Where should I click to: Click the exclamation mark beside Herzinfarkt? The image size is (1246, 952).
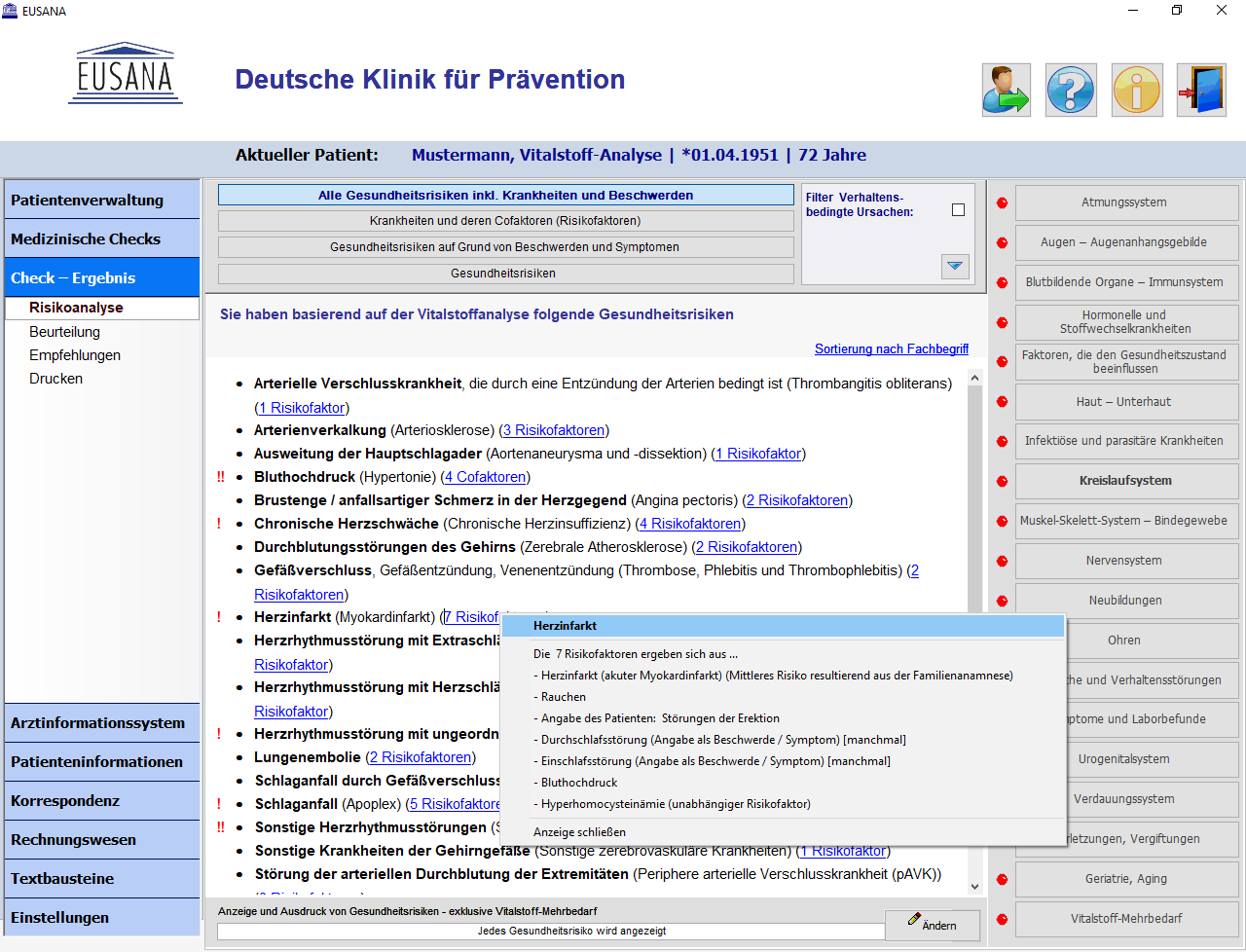pos(218,617)
